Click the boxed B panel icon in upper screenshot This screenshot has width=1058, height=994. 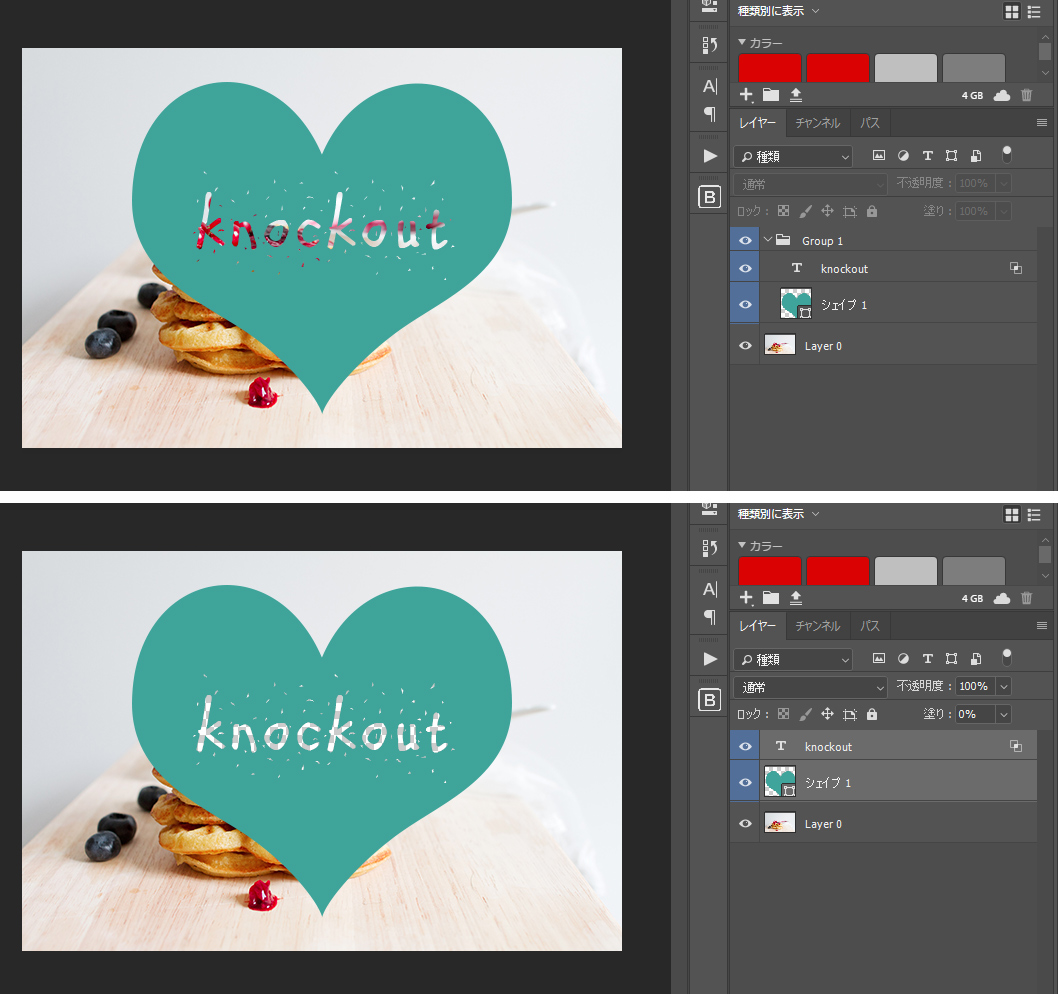coord(710,197)
